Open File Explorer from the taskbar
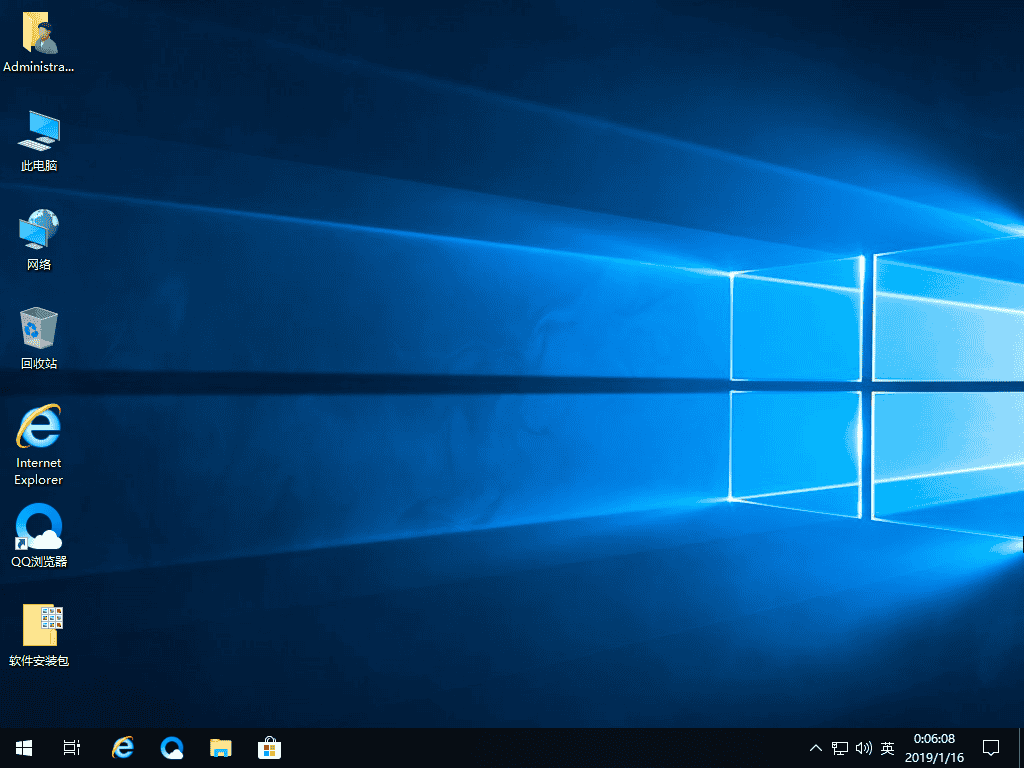 tap(221, 748)
